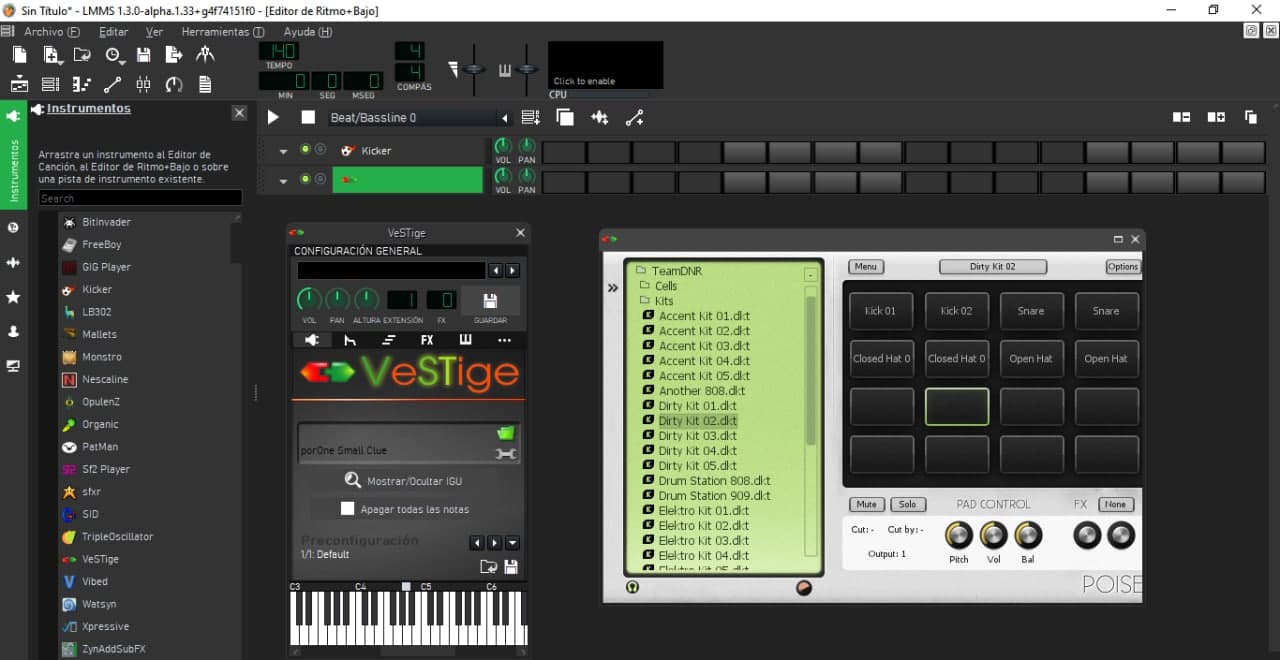The image size is (1280, 660).
Task: Expand the Poise sidebar double chevron
Action: tap(613, 288)
